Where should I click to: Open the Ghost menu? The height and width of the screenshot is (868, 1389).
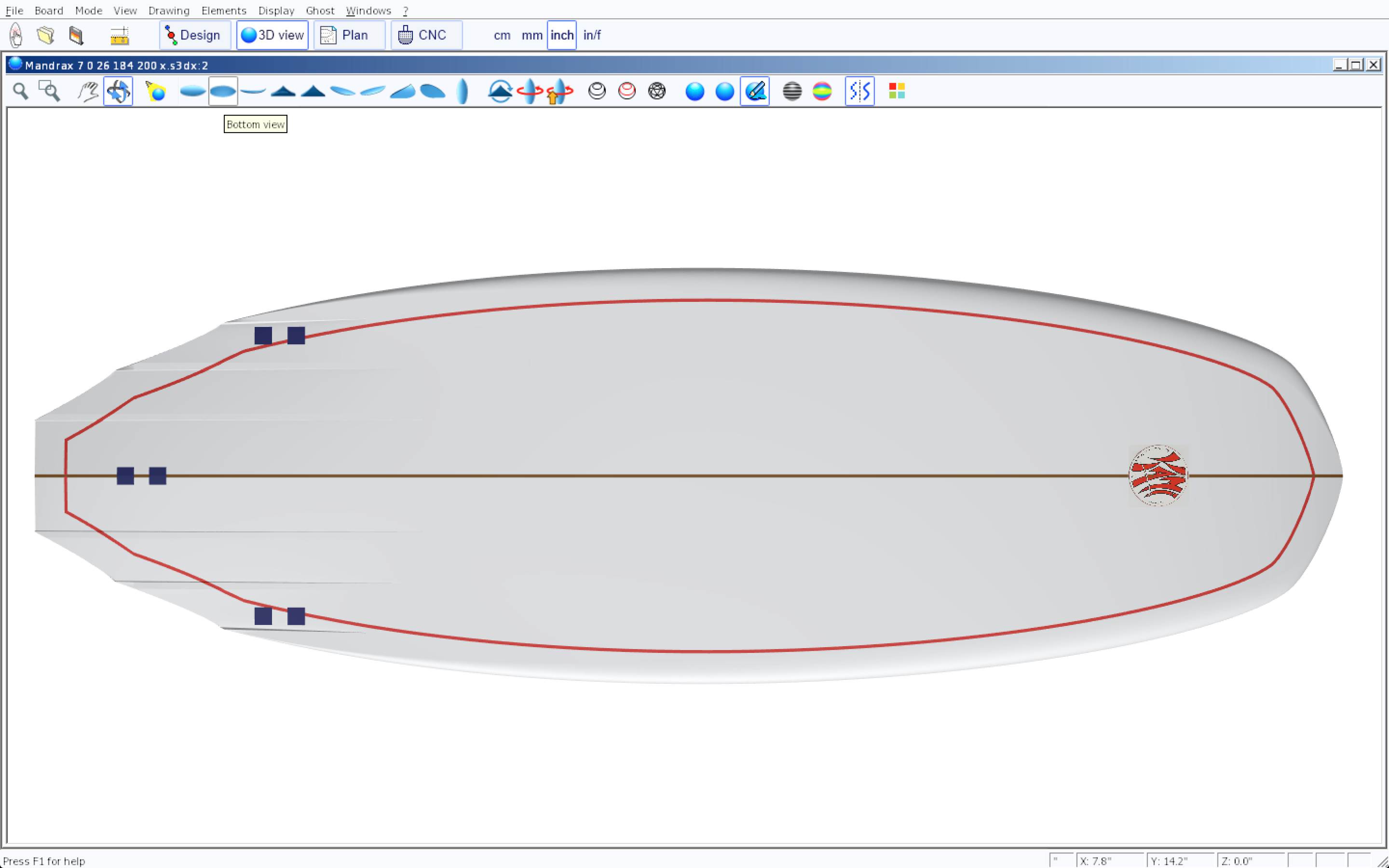click(x=320, y=10)
